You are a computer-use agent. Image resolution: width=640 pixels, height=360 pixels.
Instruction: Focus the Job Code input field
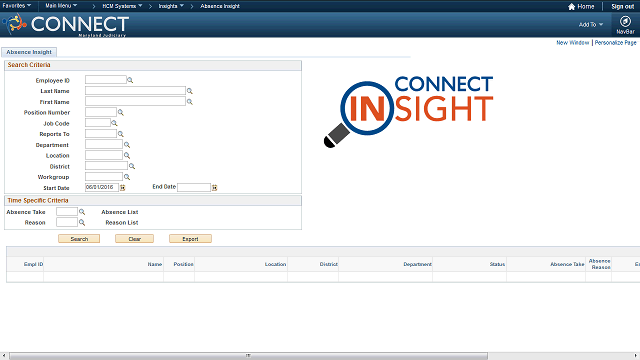click(98, 123)
